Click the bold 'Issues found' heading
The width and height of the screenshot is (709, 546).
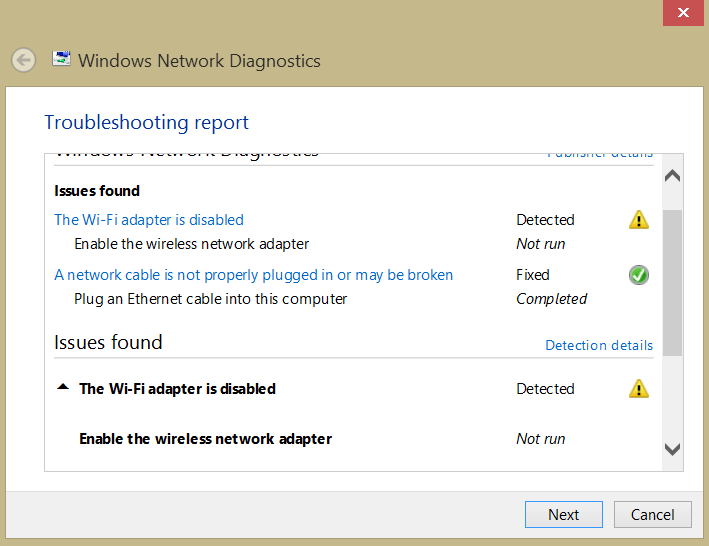point(97,191)
